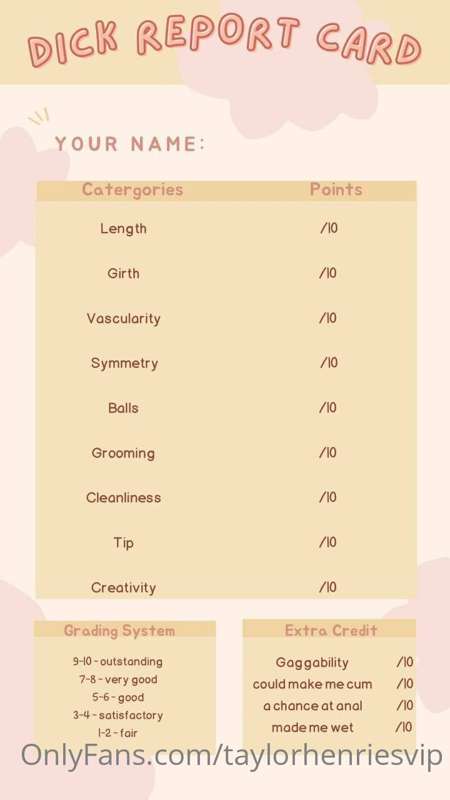The image size is (450, 800).
Task: Click the 'made me wet' score slot
Action: [404, 727]
